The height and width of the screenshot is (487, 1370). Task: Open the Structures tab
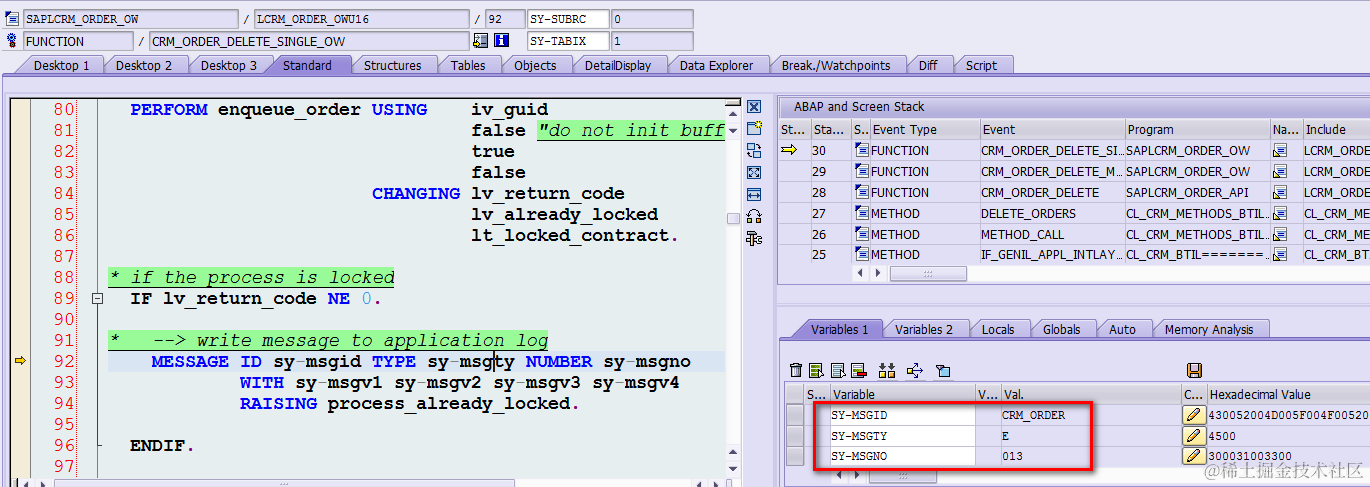pyautogui.click(x=392, y=65)
